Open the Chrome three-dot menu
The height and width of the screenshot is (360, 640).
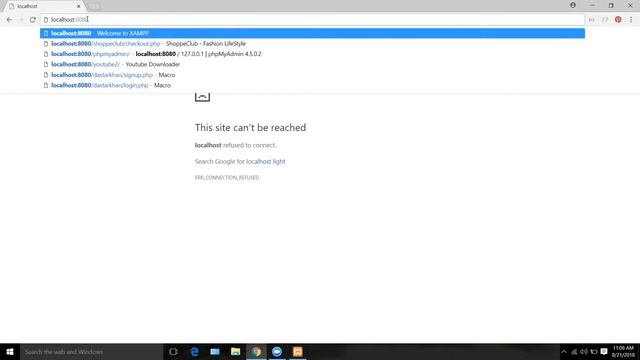click(x=631, y=20)
